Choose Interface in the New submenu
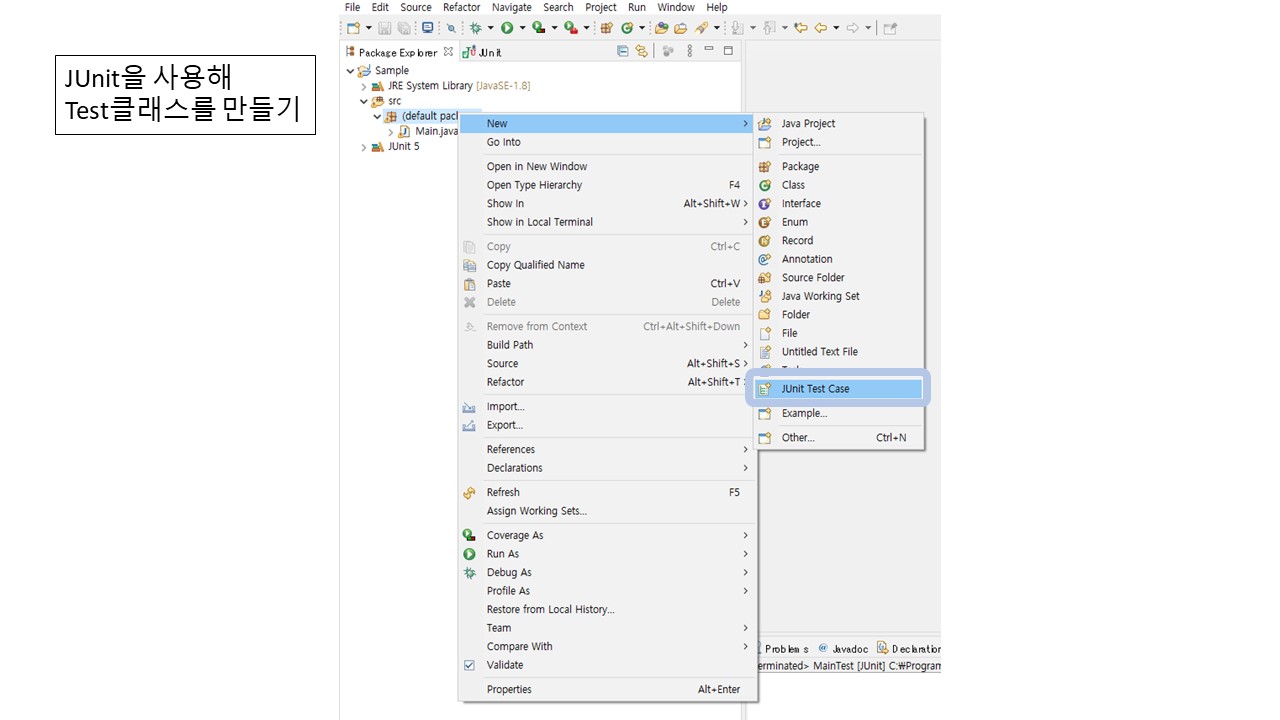The height and width of the screenshot is (720, 1280). pyautogui.click(x=839, y=204)
